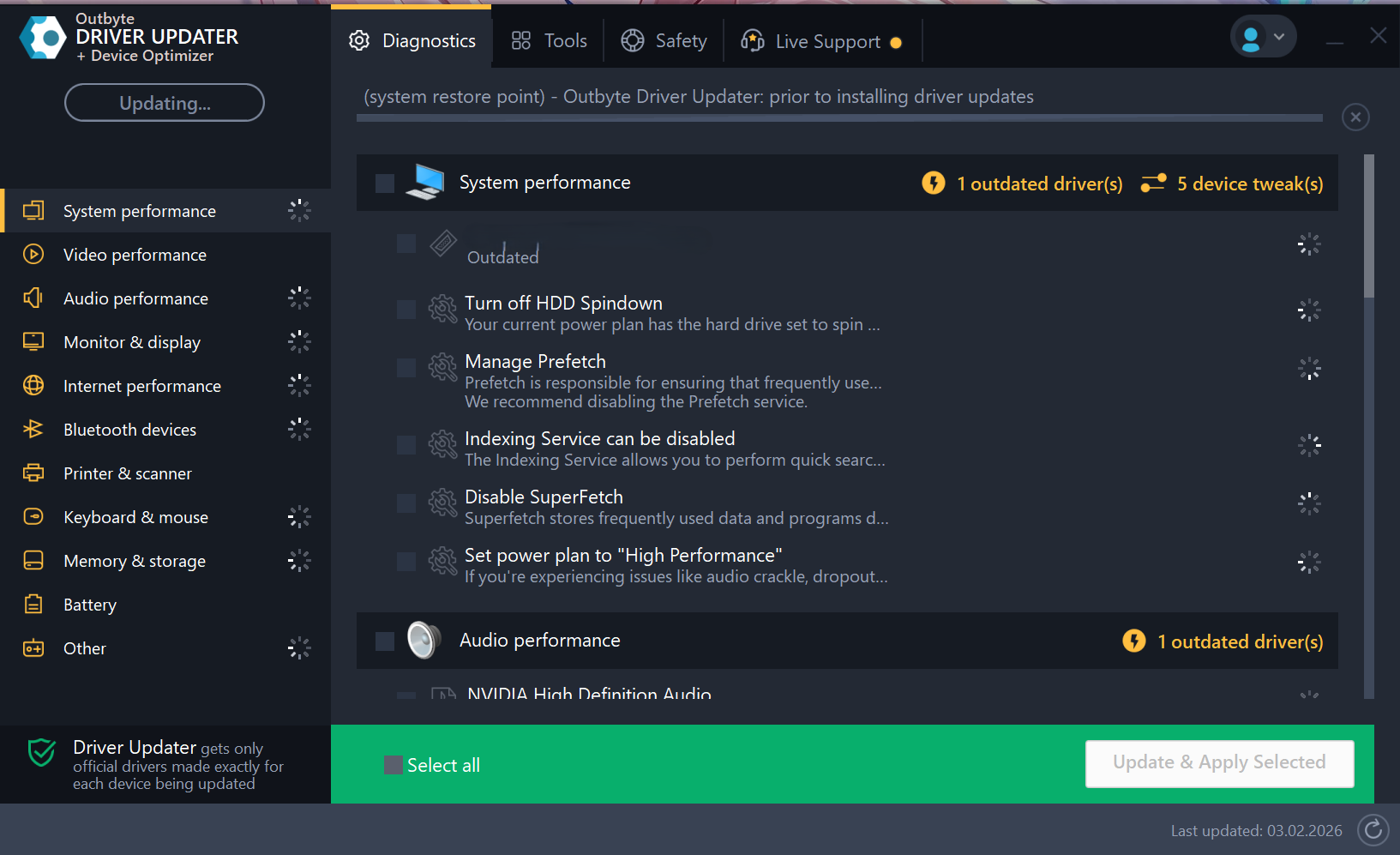Check the Select all checkbox

click(394, 765)
